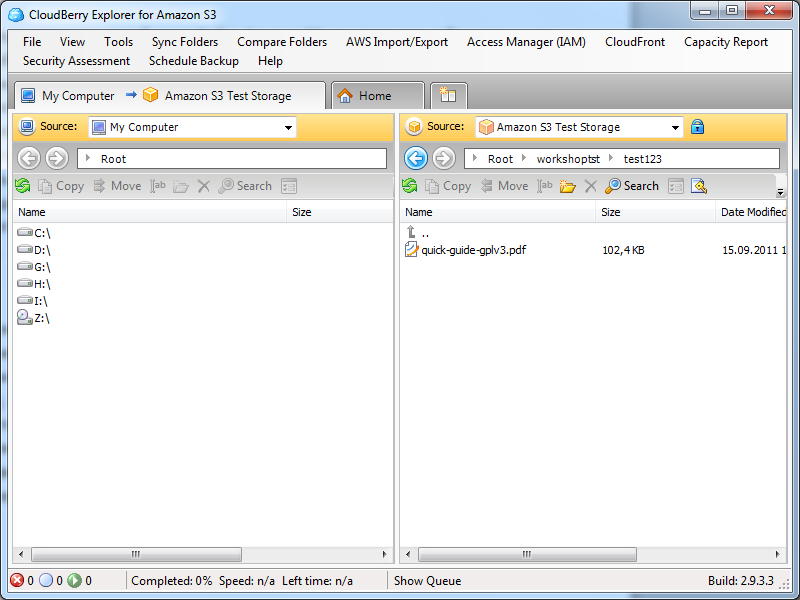800x600 pixels.
Task: Search button in Amazon S3 toolbar
Action: point(632,186)
